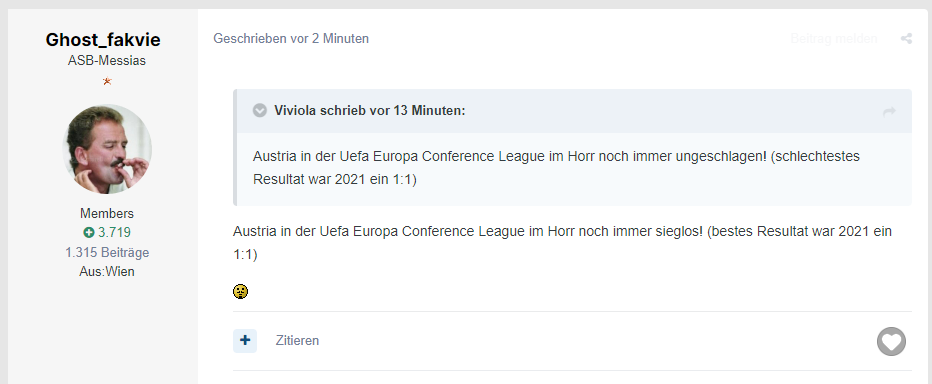Click the Members group label
Image resolution: width=932 pixels, height=384 pixels.
(107, 213)
